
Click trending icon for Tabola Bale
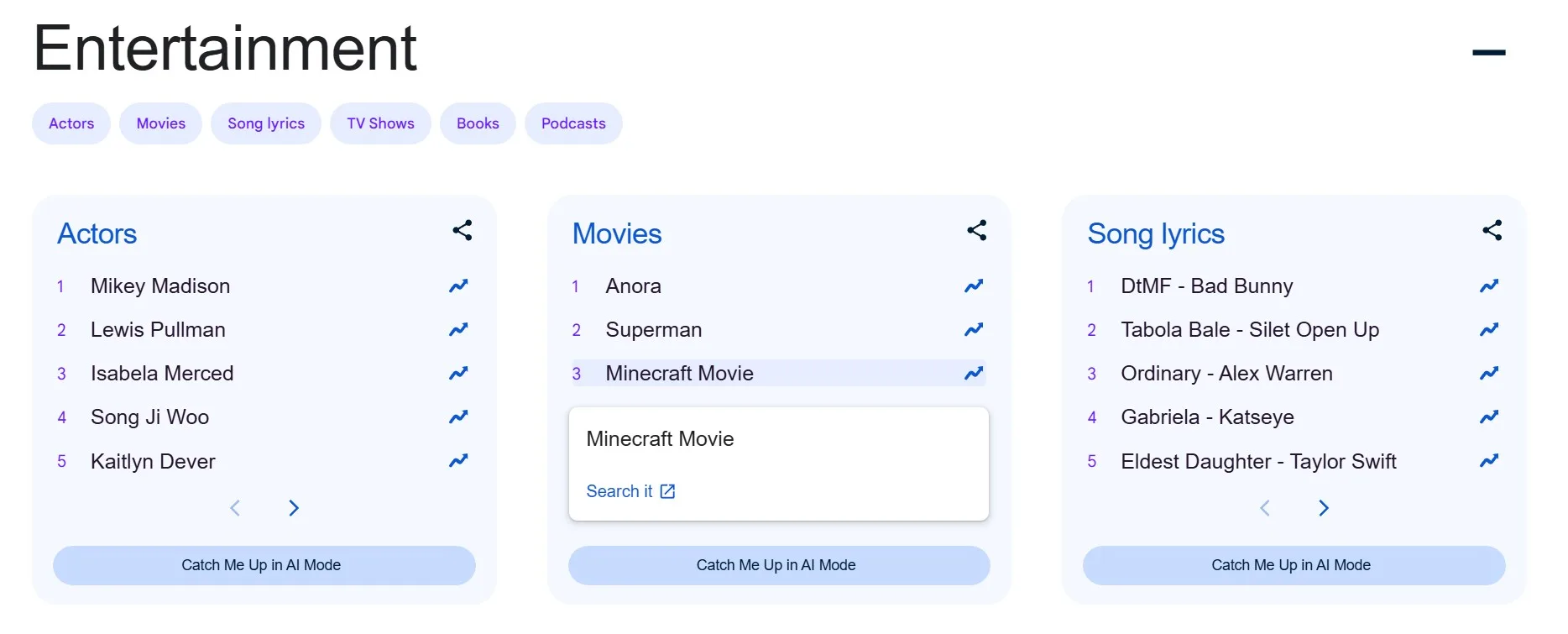click(1489, 330)
